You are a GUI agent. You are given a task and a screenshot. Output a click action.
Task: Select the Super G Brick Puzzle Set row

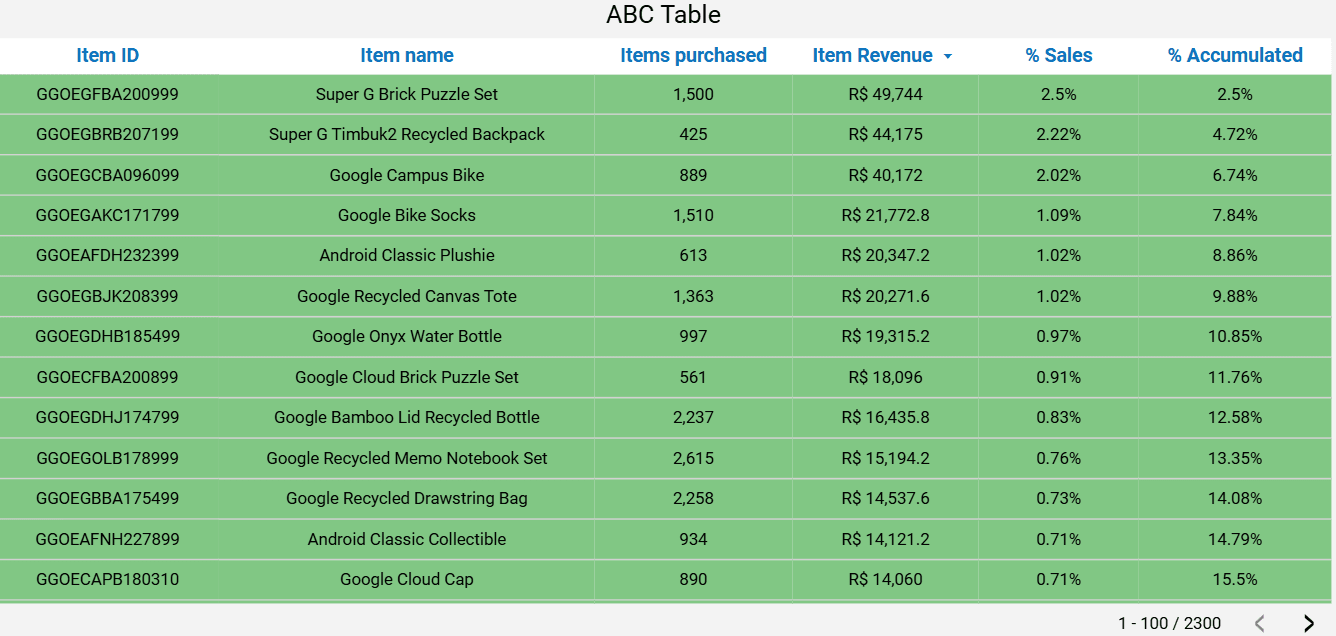point(407,94)
